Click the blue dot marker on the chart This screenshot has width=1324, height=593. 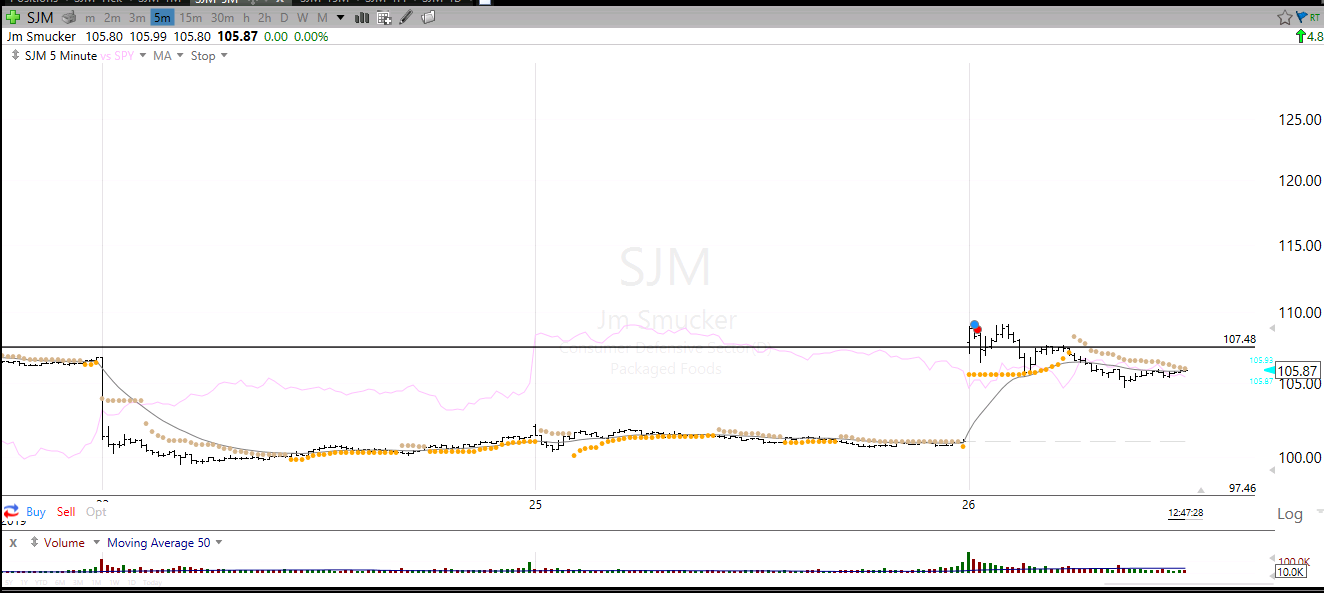(974, 325)
